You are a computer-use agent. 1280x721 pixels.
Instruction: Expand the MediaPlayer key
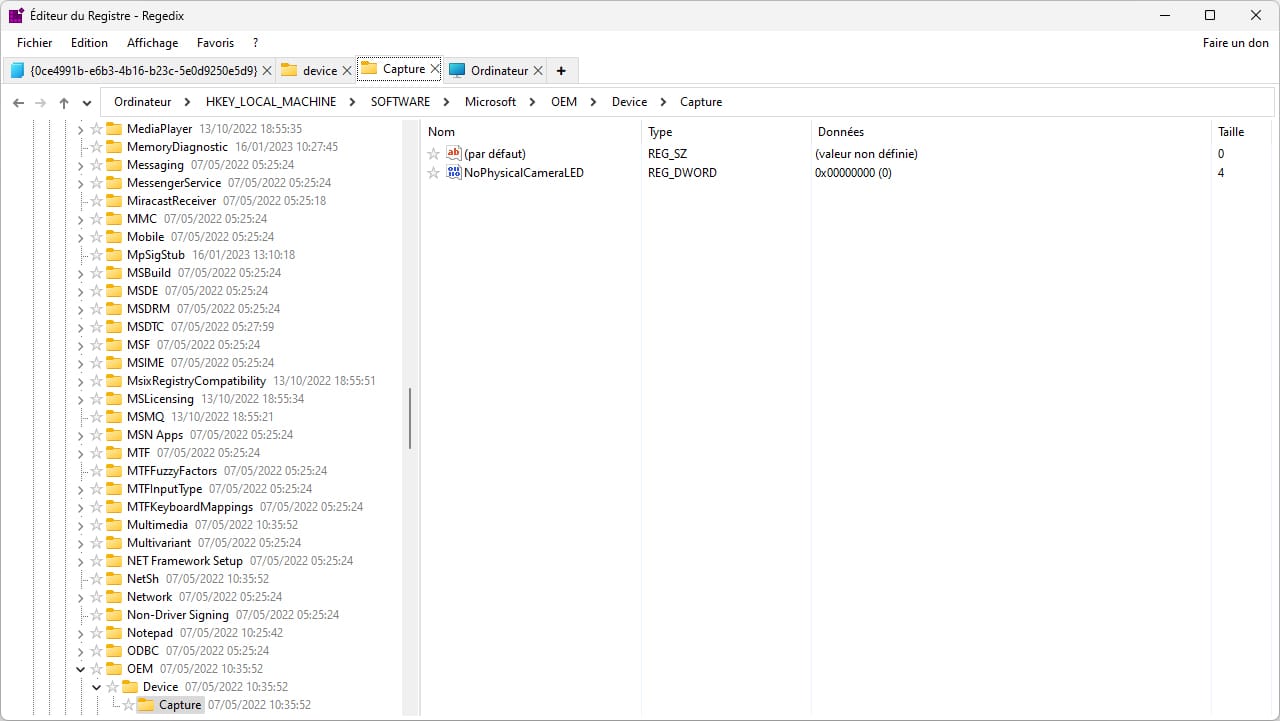point(81,129)
